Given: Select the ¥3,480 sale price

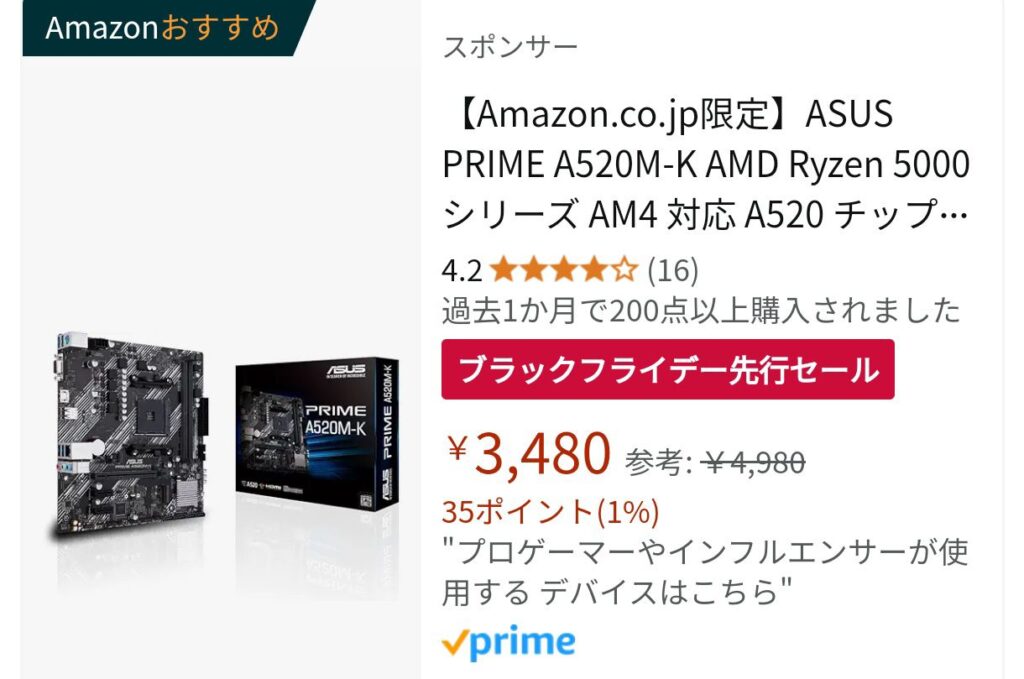Looking at the screenshot, I should 529,452.
